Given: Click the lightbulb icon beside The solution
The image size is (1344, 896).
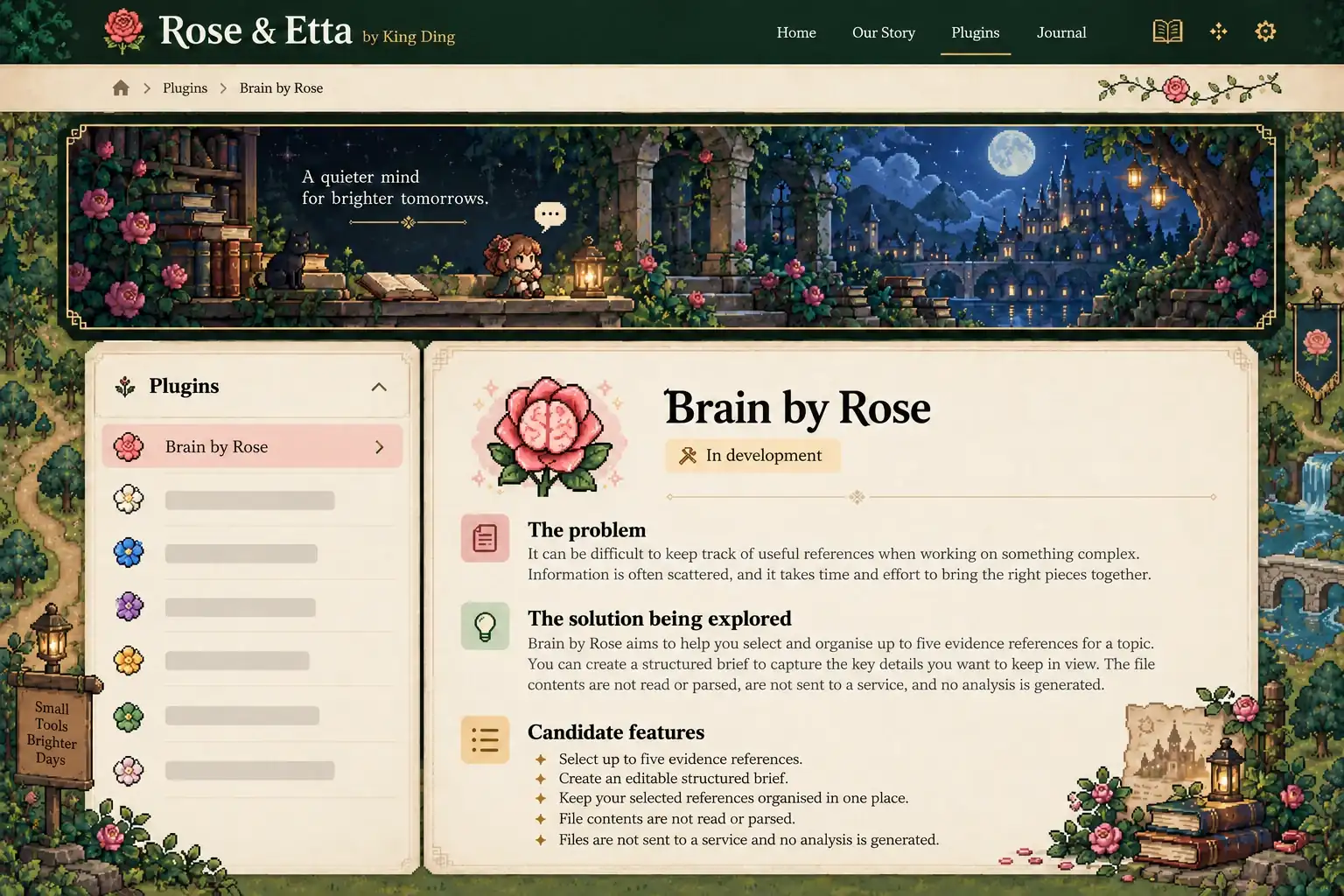Looking at the screenshot, I should [x=485, y=626].
